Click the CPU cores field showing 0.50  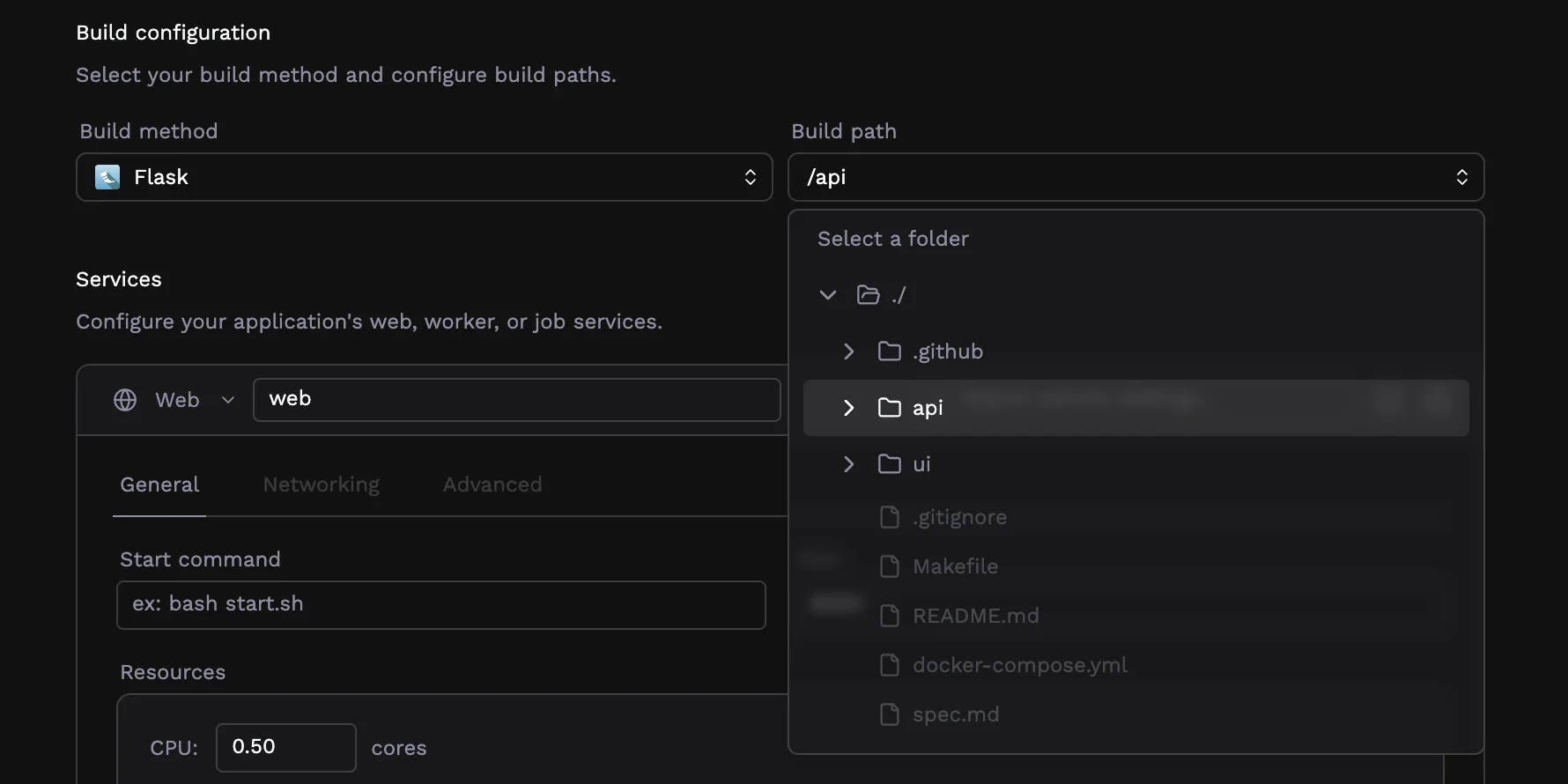[286, 747]
